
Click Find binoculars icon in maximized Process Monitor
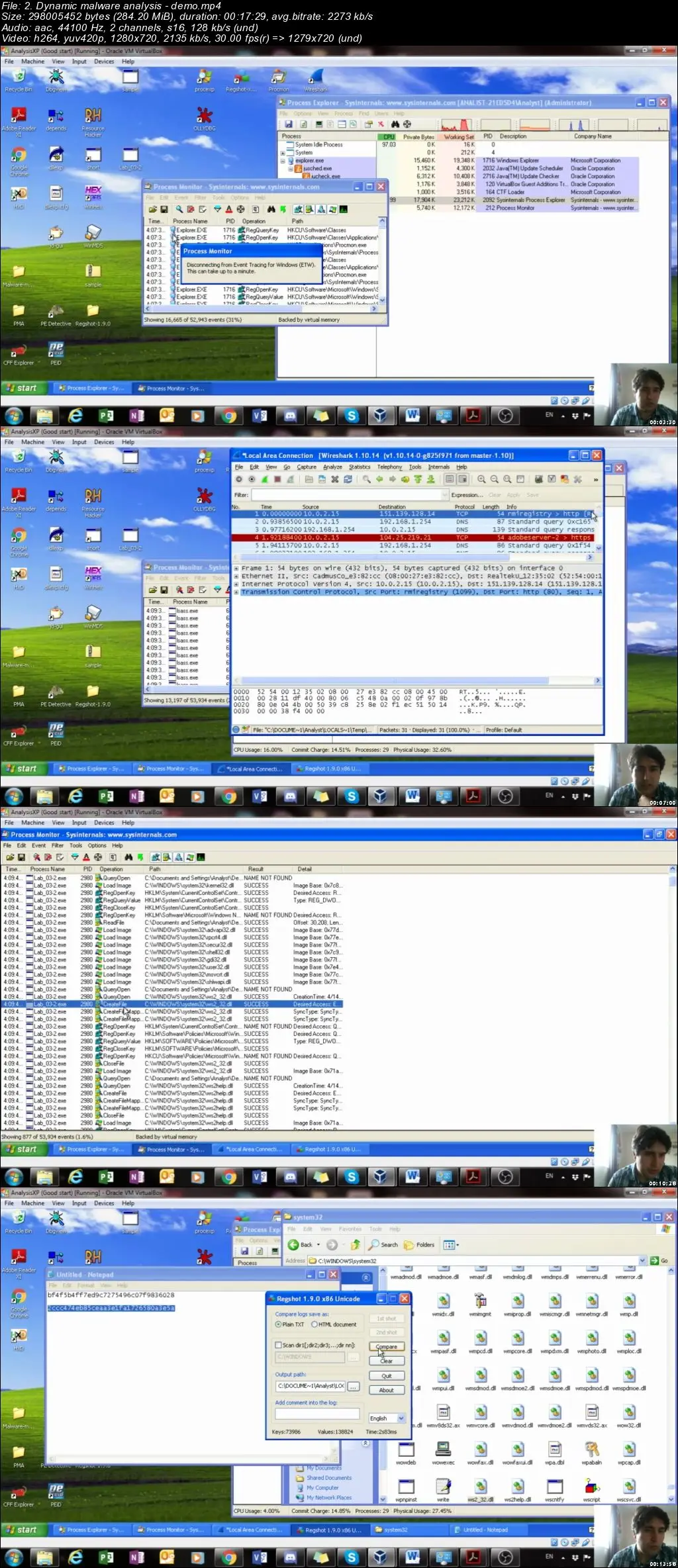click(x=129, y=857)
